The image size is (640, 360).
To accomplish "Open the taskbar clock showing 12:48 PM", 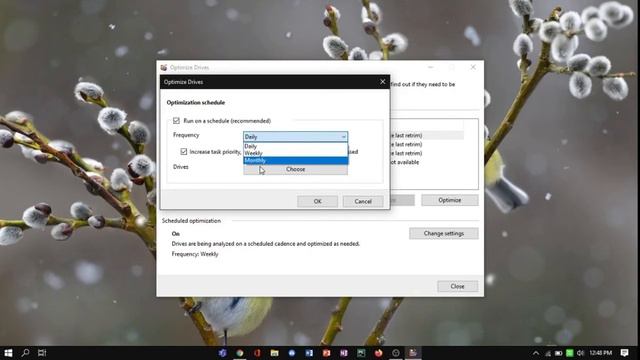I will (x=600, y=353).
